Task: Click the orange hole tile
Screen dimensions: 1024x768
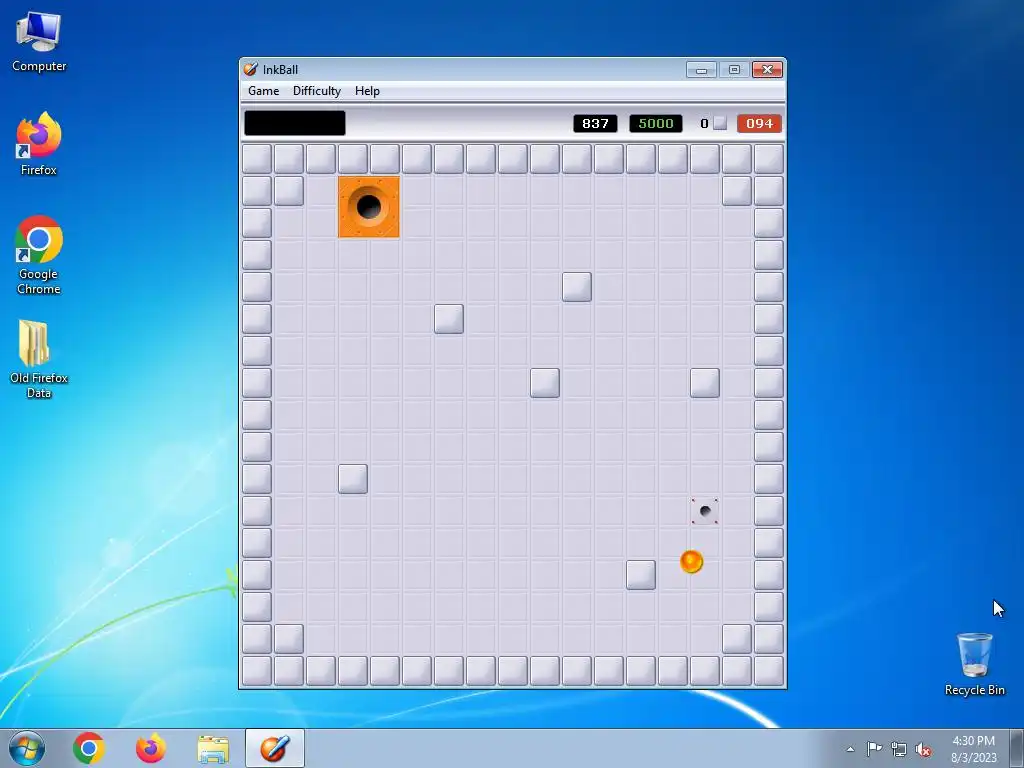Action: point(368,206)
